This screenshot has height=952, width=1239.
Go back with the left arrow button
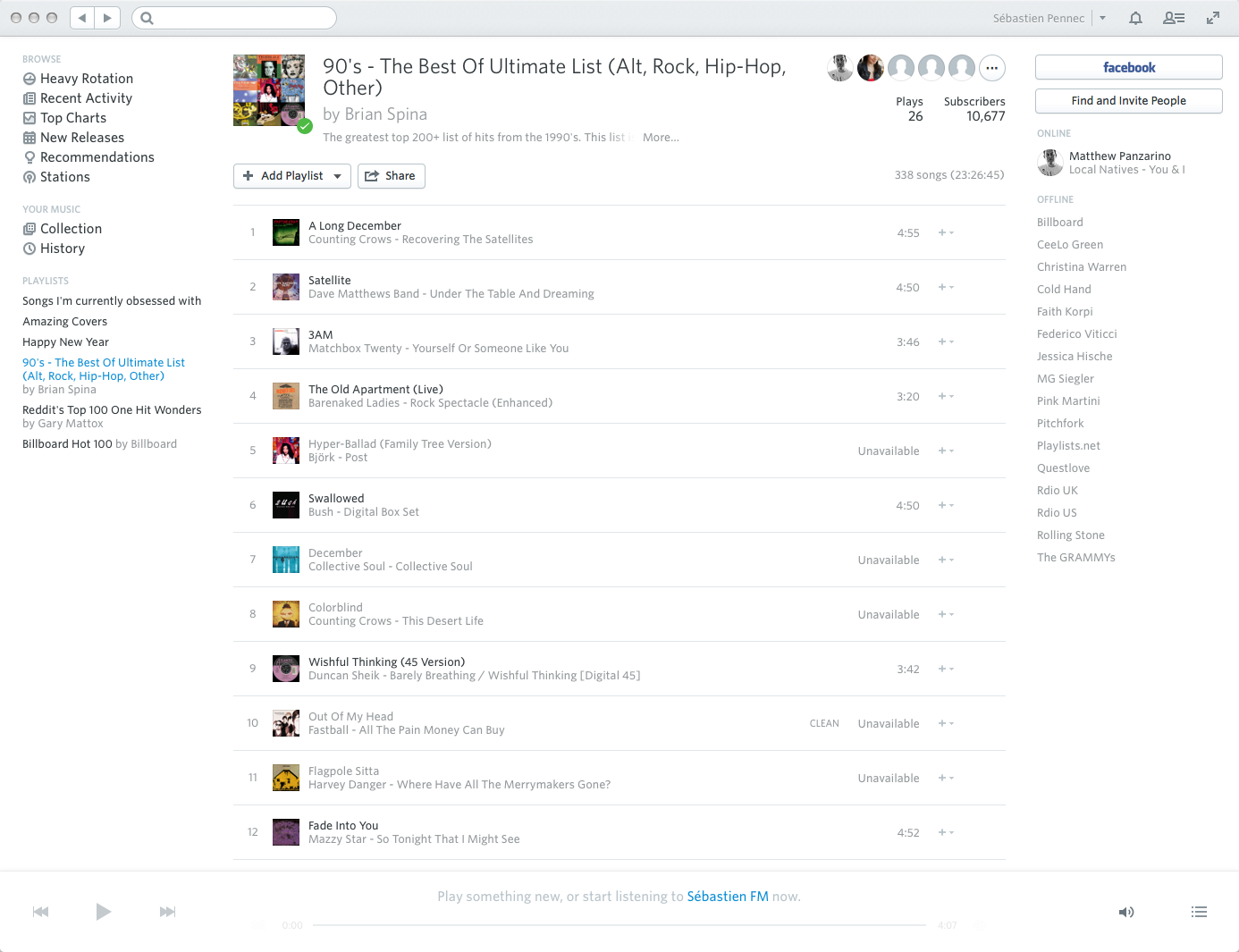82,18
